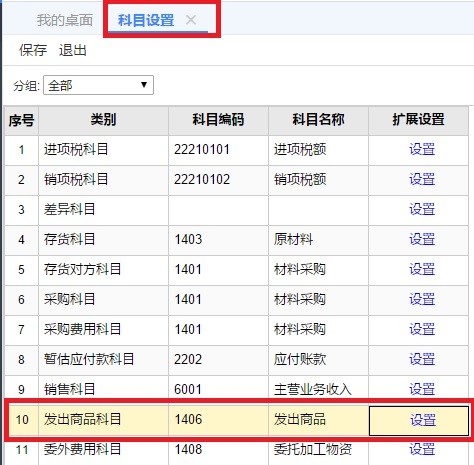Select the 销售科目 category cell
This screenshot has height=465, width=474.
coord(103,388)
